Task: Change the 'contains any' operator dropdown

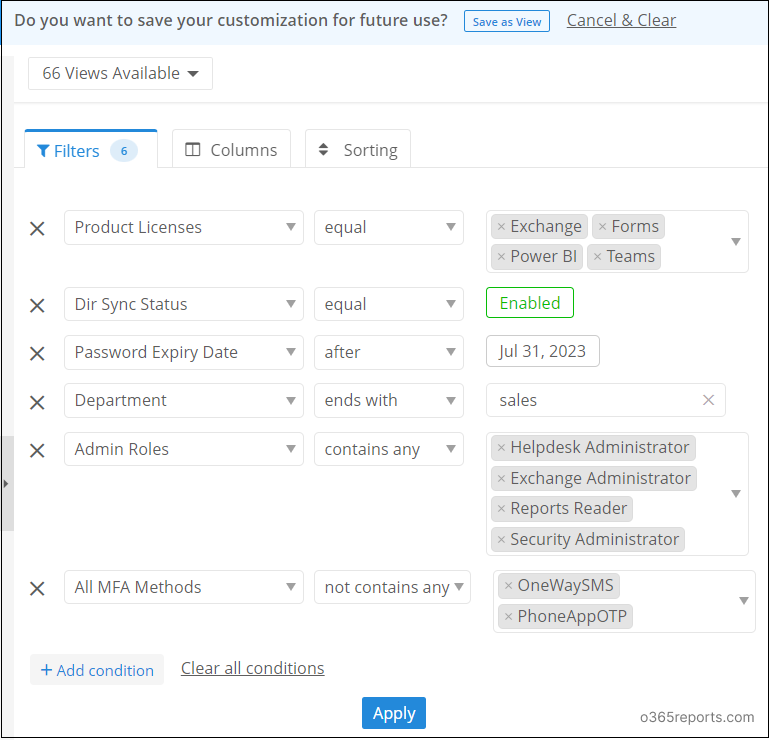Action: point(388,449)
